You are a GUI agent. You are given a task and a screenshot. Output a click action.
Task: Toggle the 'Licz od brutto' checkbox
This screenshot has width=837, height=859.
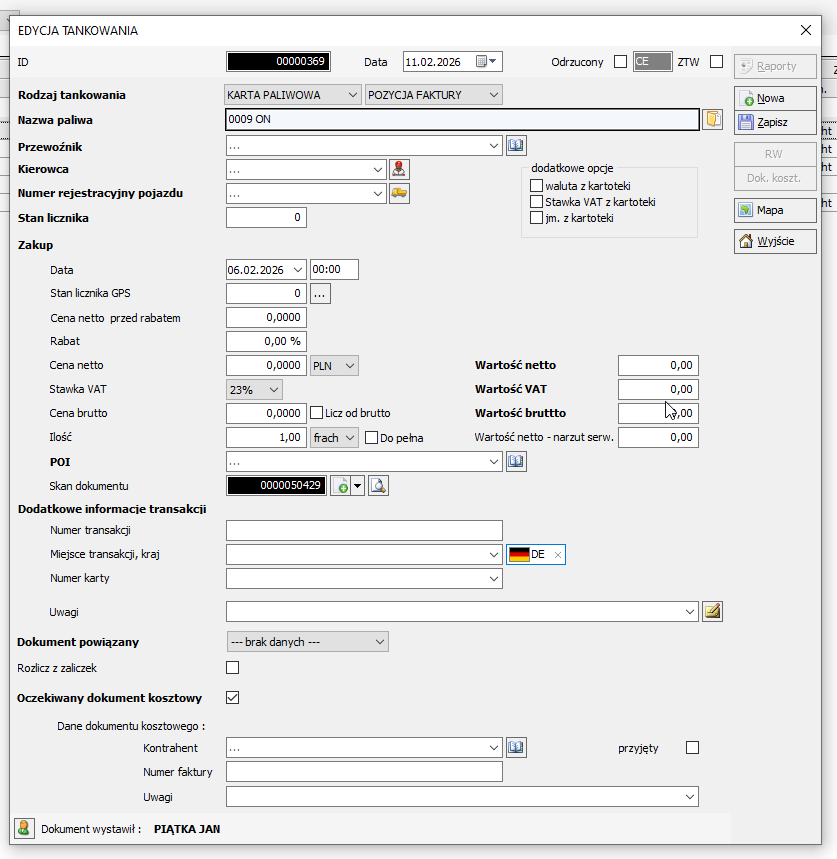tap(317, 413)
